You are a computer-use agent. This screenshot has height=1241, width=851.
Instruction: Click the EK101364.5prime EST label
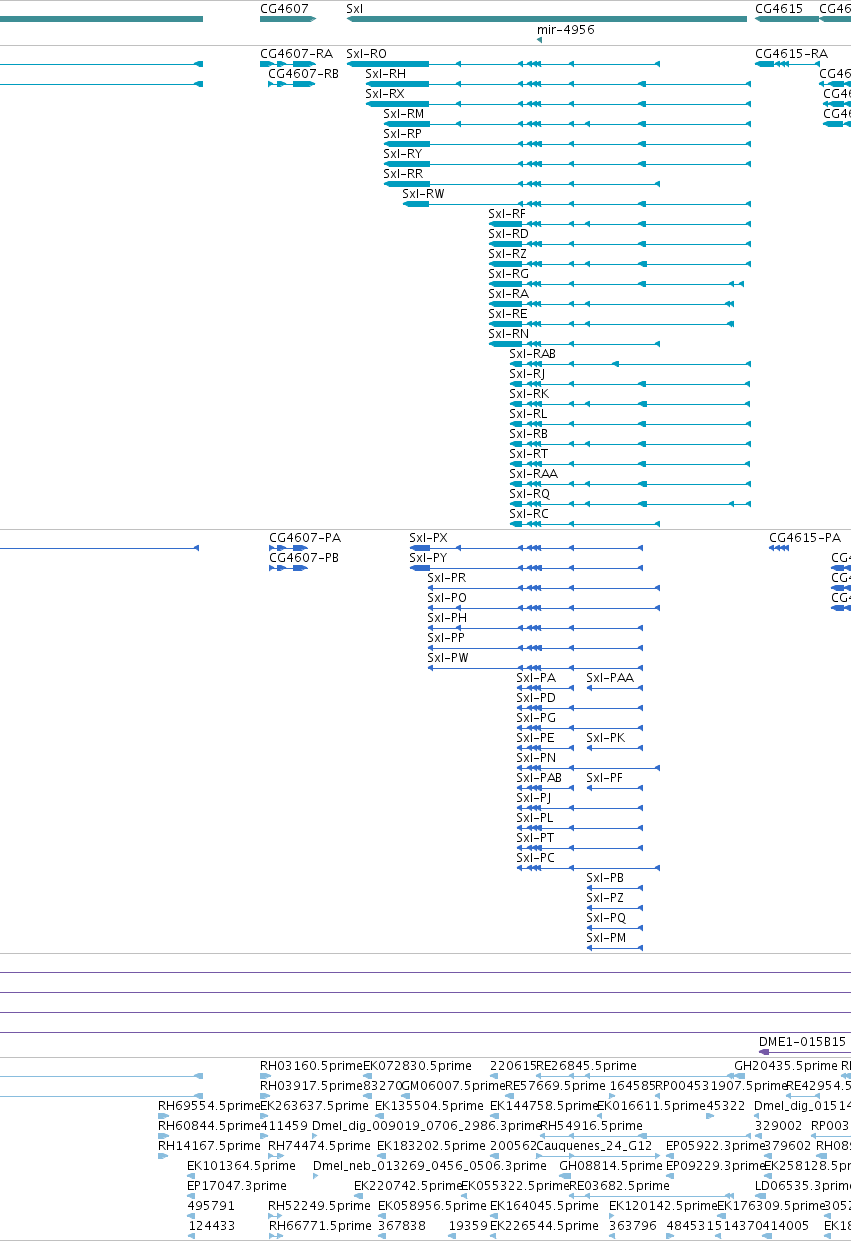[242, 1166]
